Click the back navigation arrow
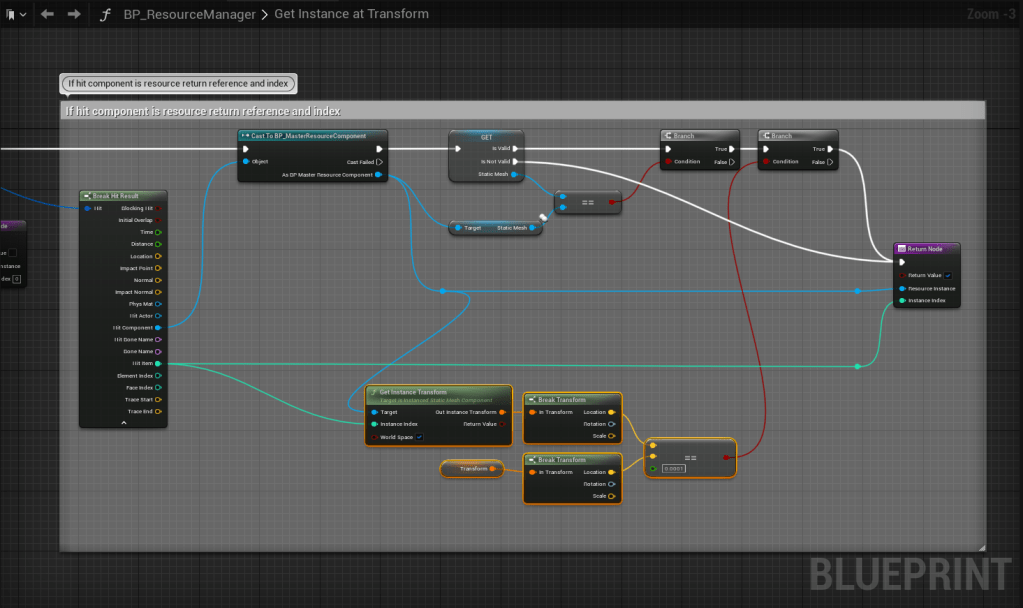Screen dimensions: 1023x608 [x=47, y=14]
